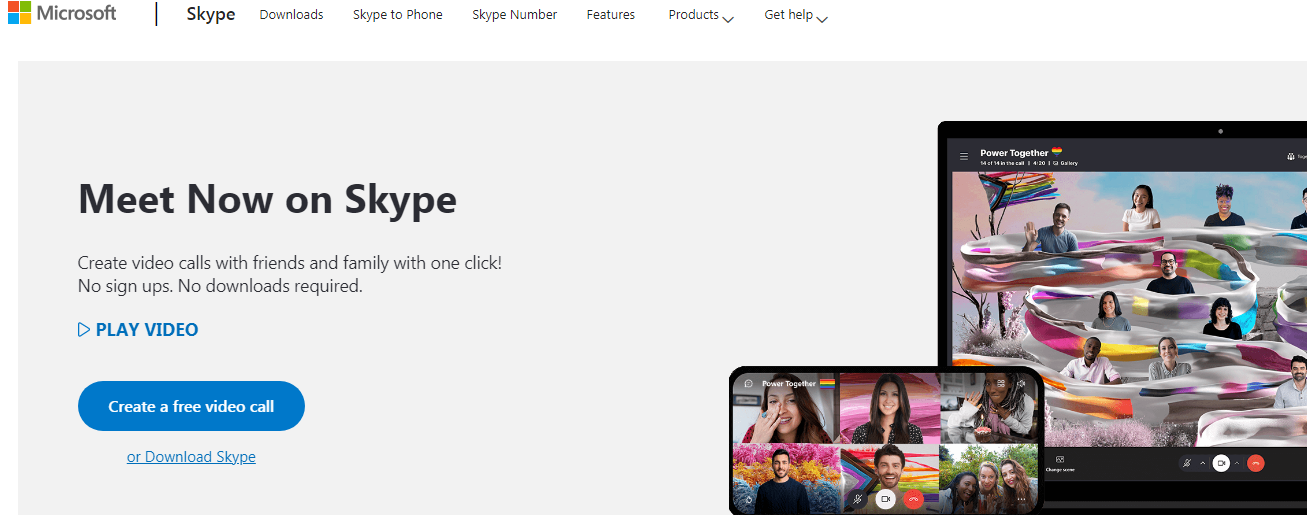The image size is (1307, 515).
Task: Click the Together mode icon at laptop top right
Action: point(1291,156)
